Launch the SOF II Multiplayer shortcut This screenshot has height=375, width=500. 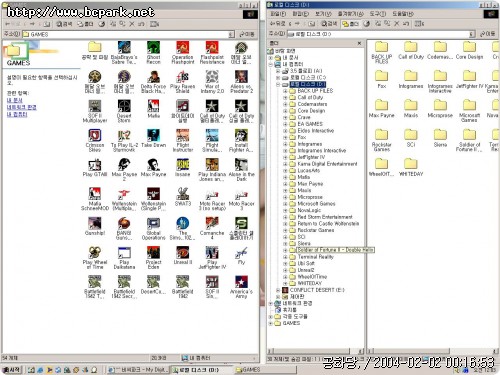[95, 111]
